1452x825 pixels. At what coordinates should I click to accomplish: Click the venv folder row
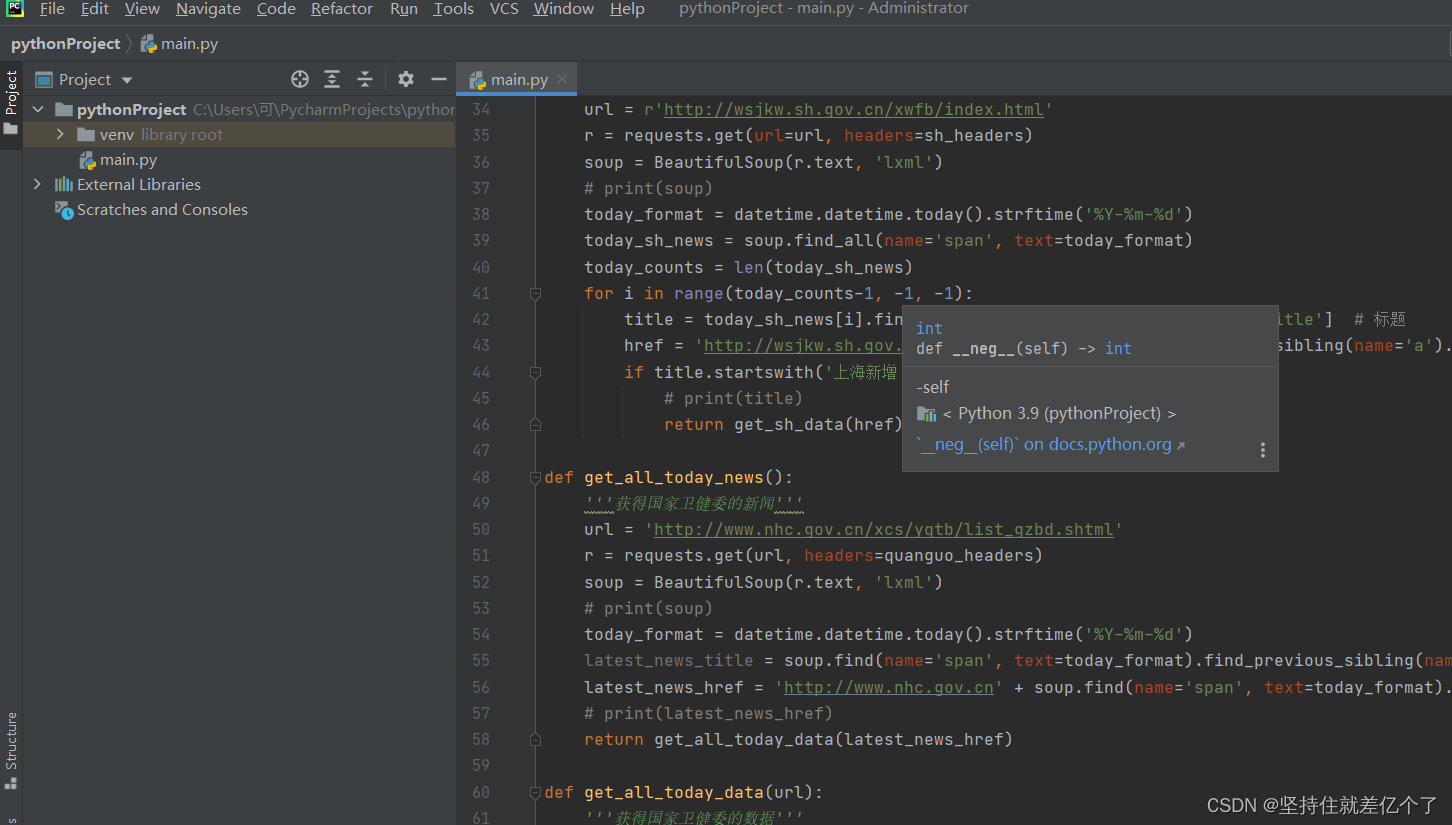click(x=240, y=134)
